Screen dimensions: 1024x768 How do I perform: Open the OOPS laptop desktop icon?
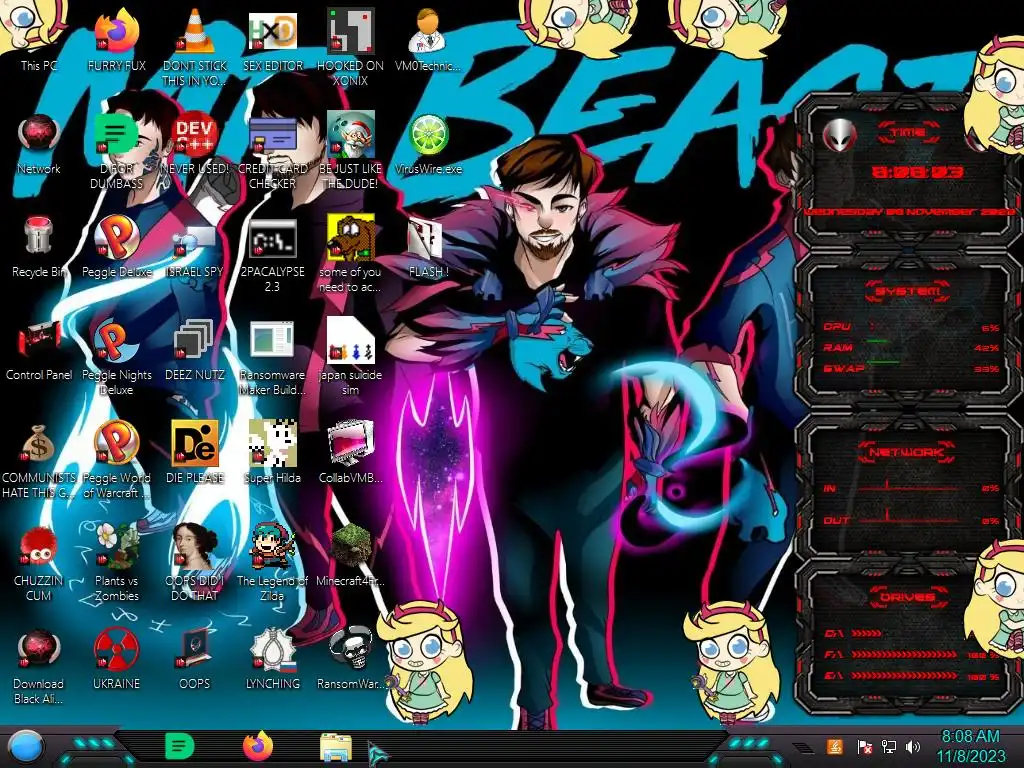click(195, 658)
